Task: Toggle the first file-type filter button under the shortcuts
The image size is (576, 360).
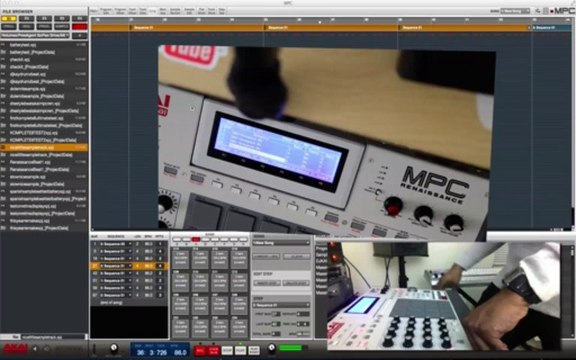Action: [x=9, y=27]
